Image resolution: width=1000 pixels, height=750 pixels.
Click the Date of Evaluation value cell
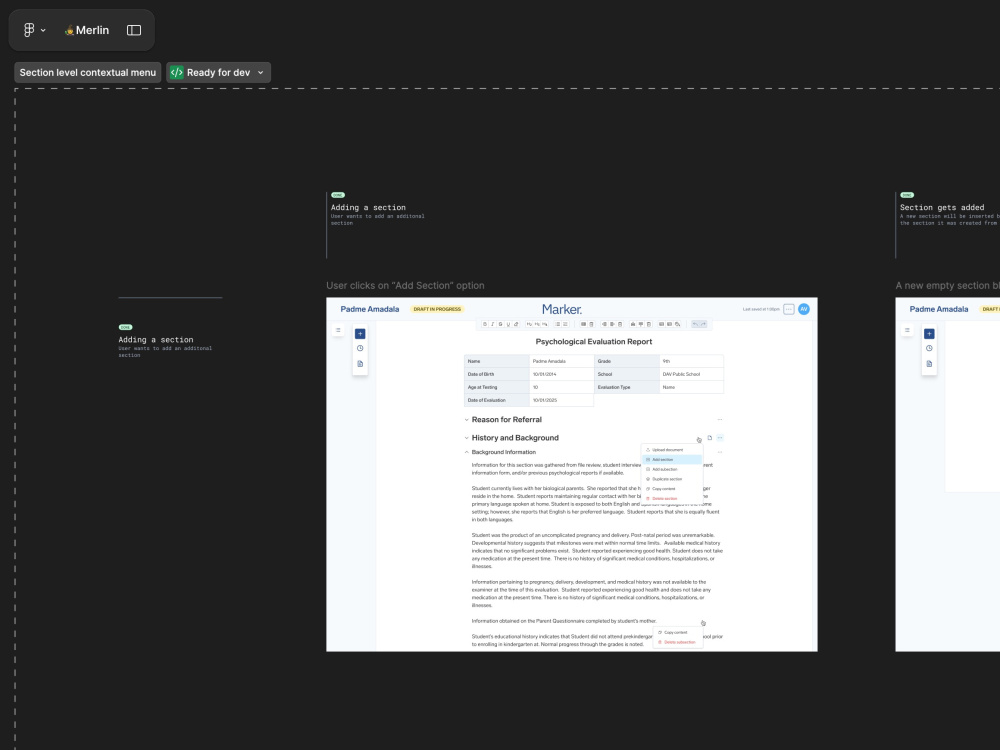pyautogui.click(x=561, y=401)
